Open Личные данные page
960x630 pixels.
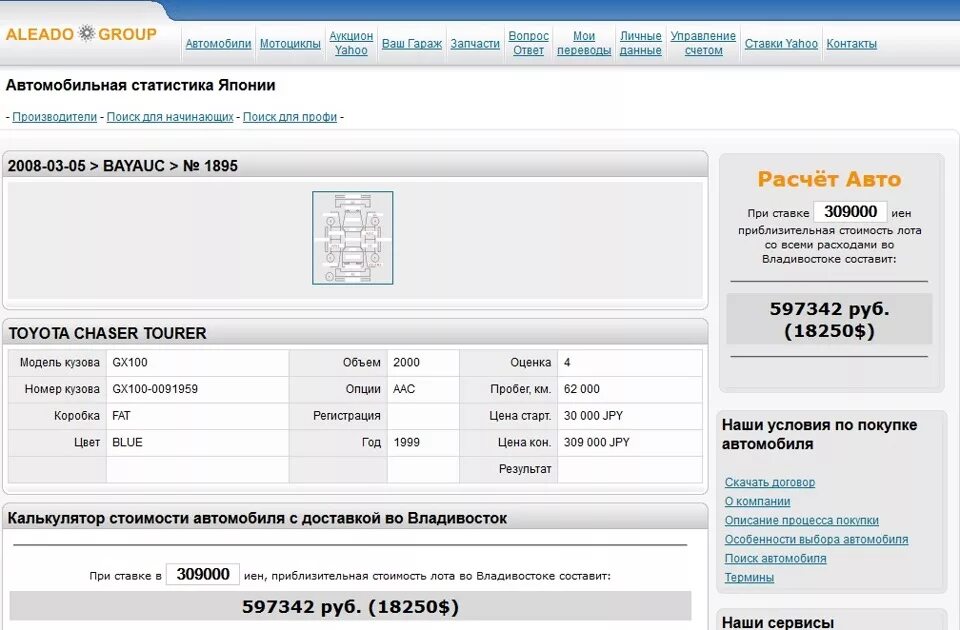click(640, 43)
